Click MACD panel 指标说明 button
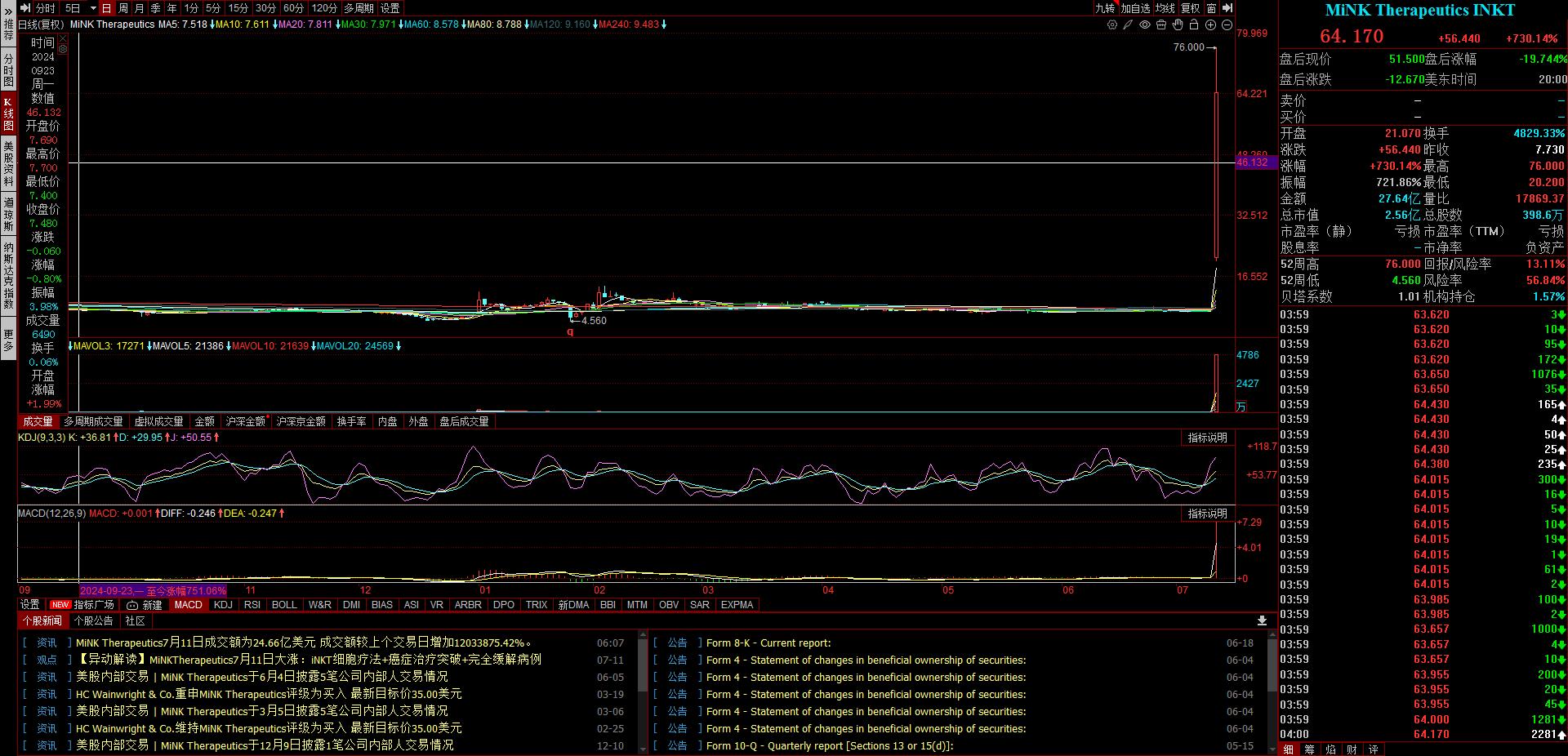 (x=1207, y=514)
